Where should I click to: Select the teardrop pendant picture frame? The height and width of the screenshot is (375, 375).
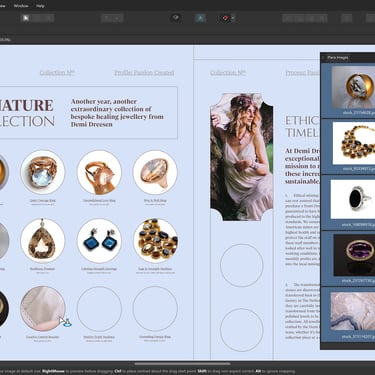43,241
